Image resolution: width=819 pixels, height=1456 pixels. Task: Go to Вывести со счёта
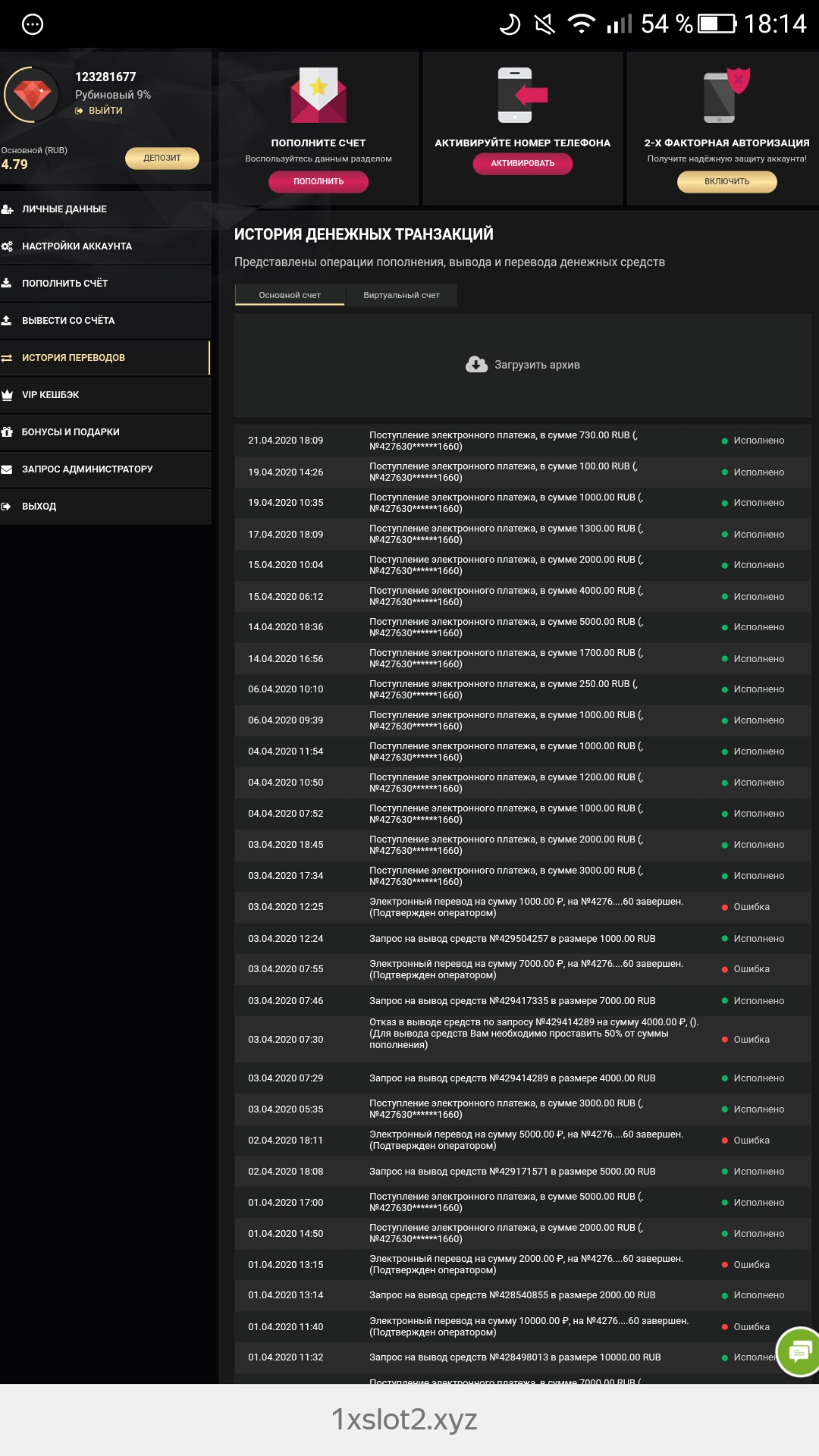[x=68, y=321]
